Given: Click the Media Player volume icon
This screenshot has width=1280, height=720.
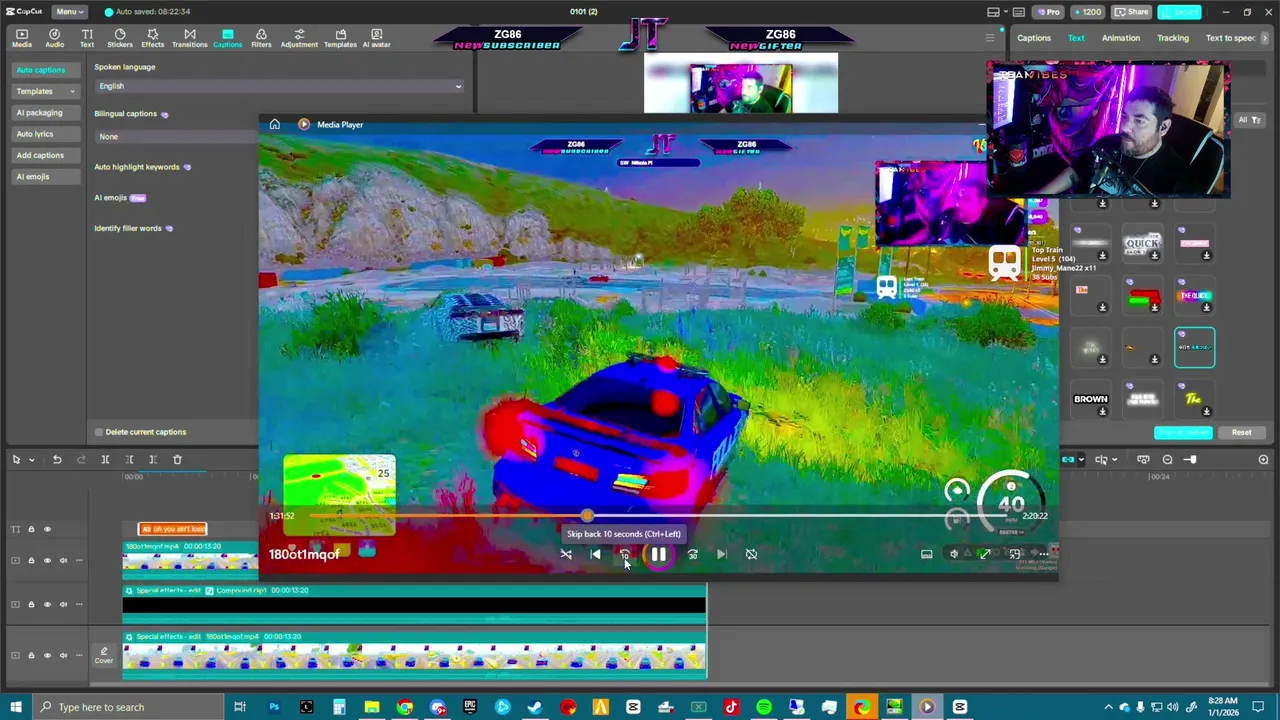Looking at the screenshot, I should pyautogui.click(x=954, y=554).
